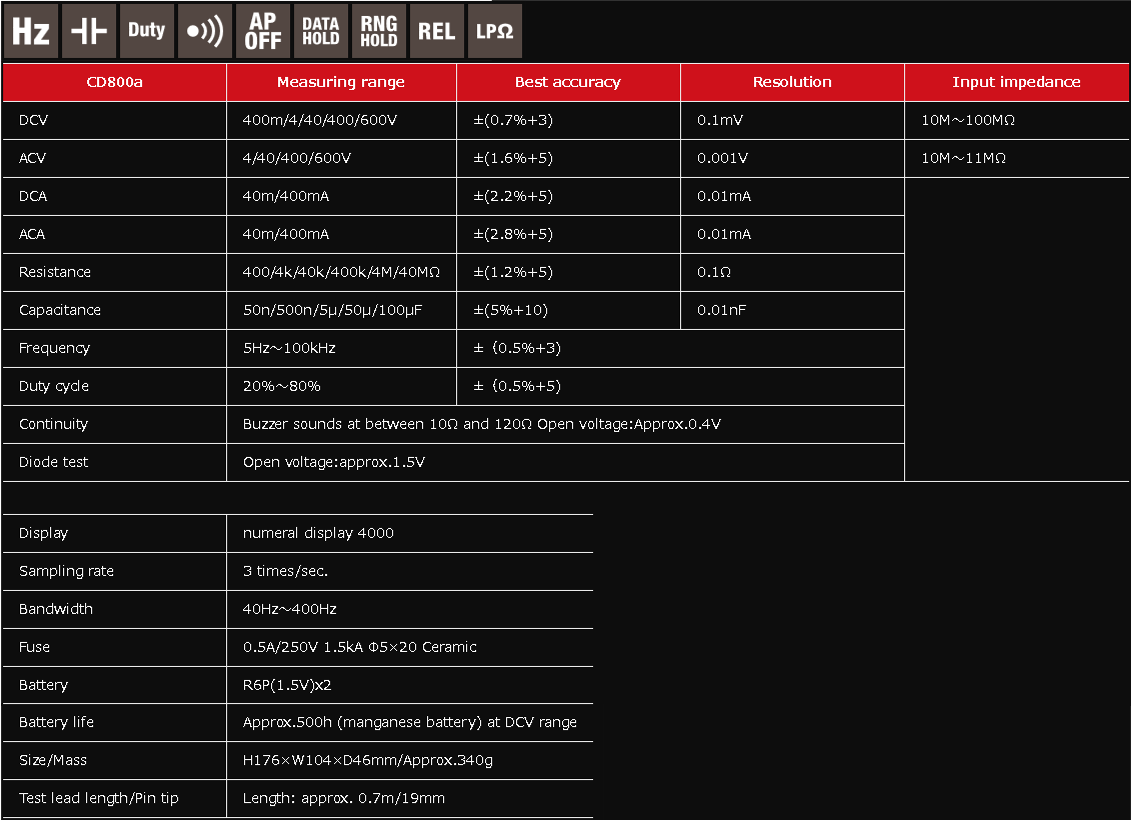Select the Measuring range header cell
Image resolution: width=1131 pixels, height=820 pixels.
click(341, 82)
